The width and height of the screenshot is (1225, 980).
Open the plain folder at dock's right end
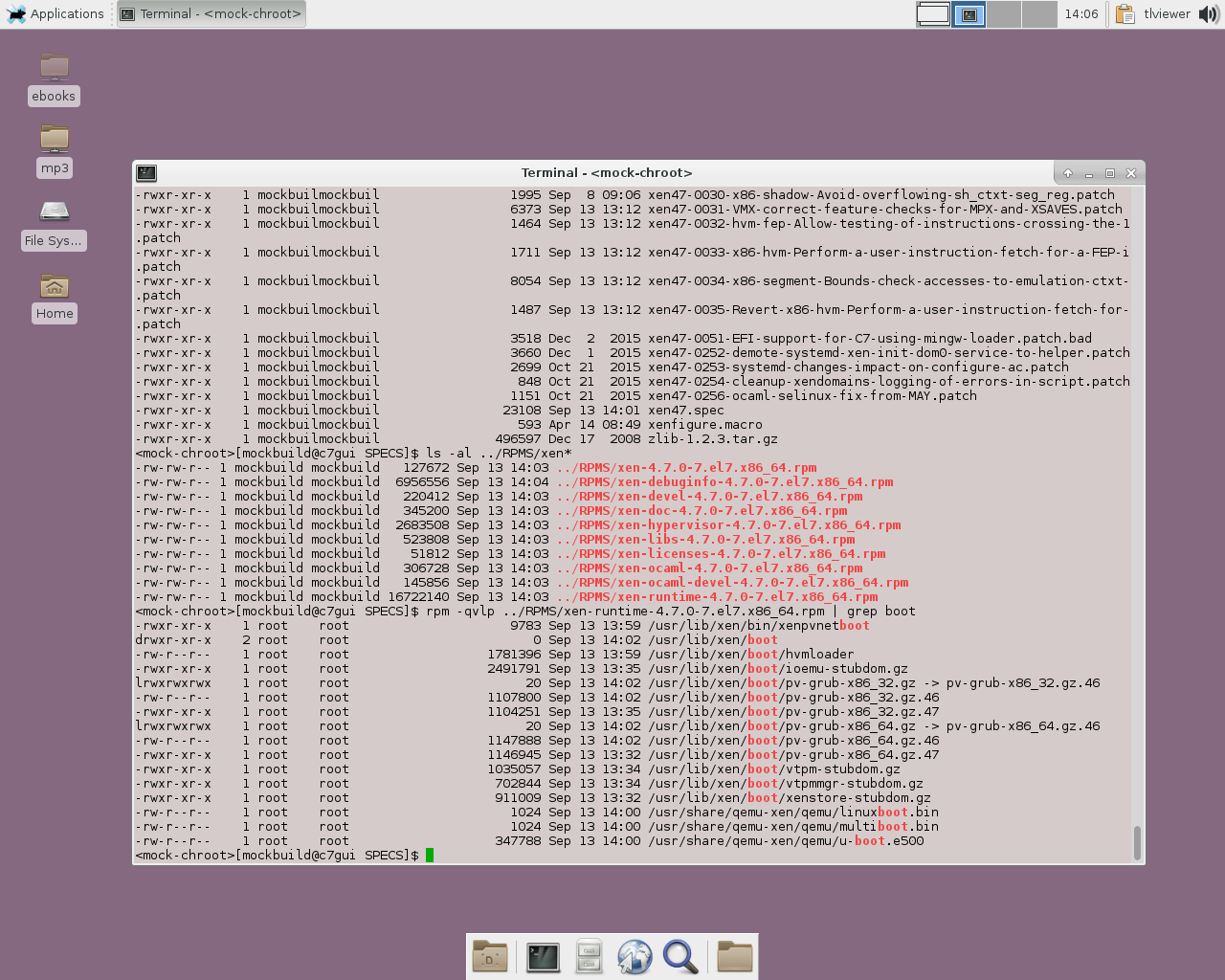(x=734, y=957)
